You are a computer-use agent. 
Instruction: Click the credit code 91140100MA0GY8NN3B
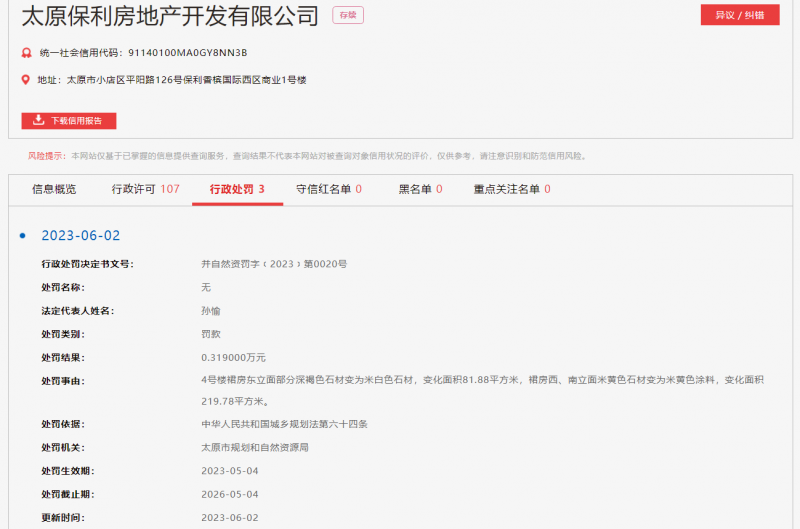coord(188,53)
